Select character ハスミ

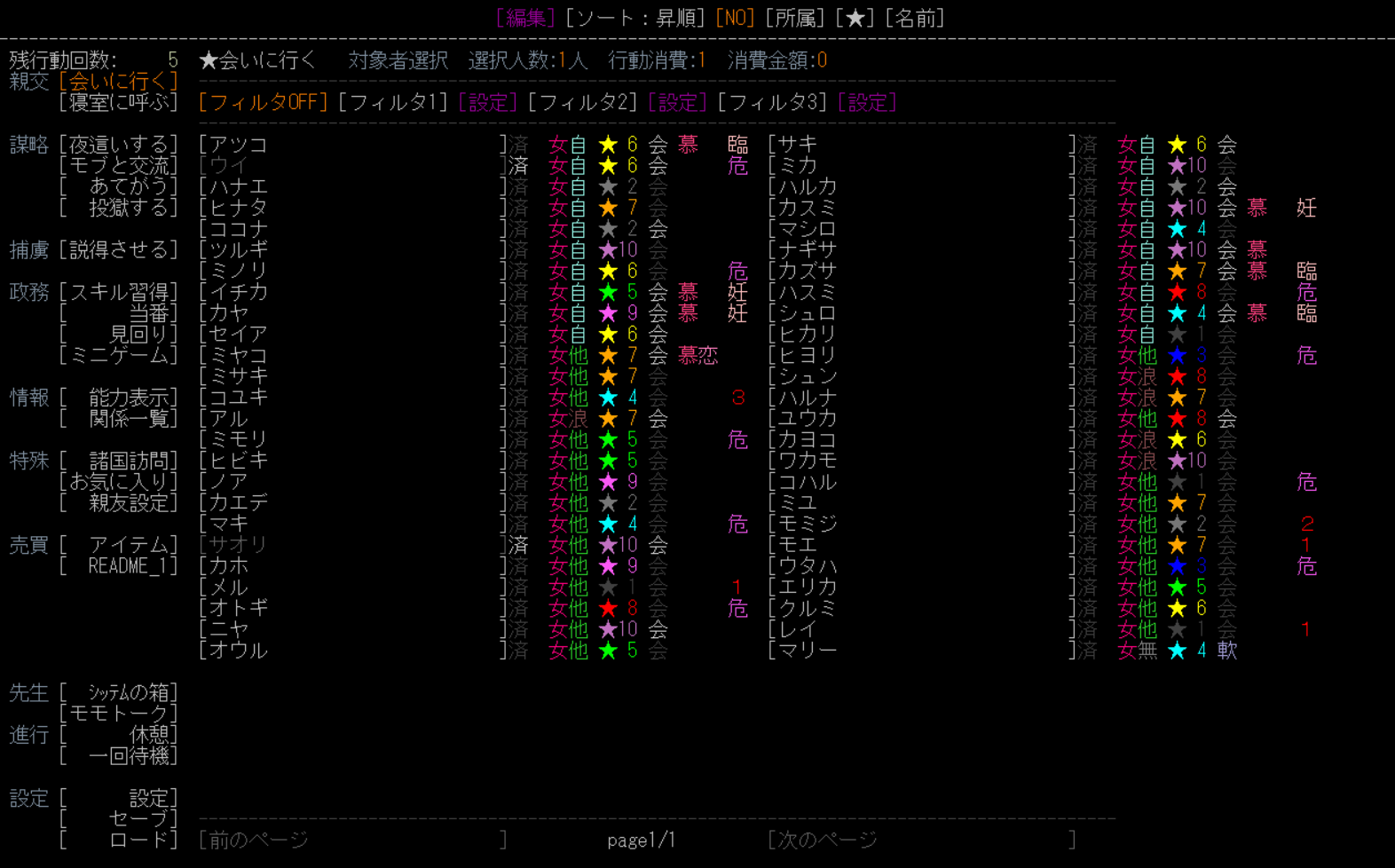922,292
